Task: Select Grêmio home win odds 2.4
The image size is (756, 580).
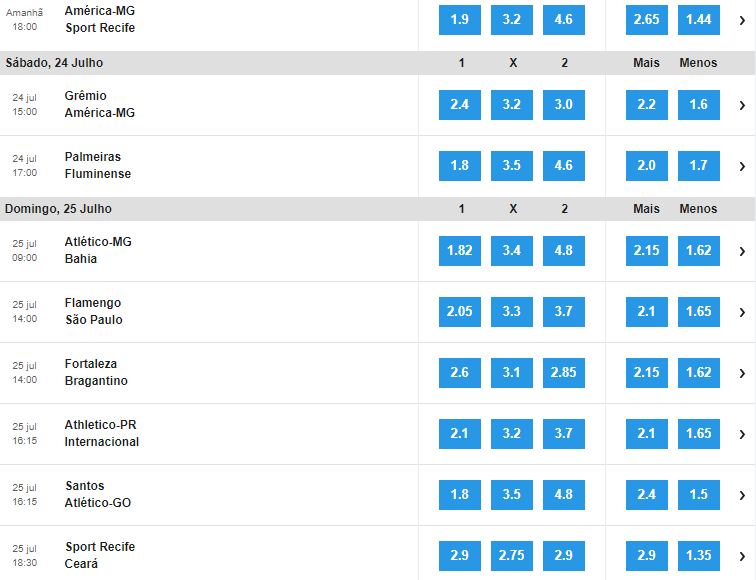Action: click(459, 105)
